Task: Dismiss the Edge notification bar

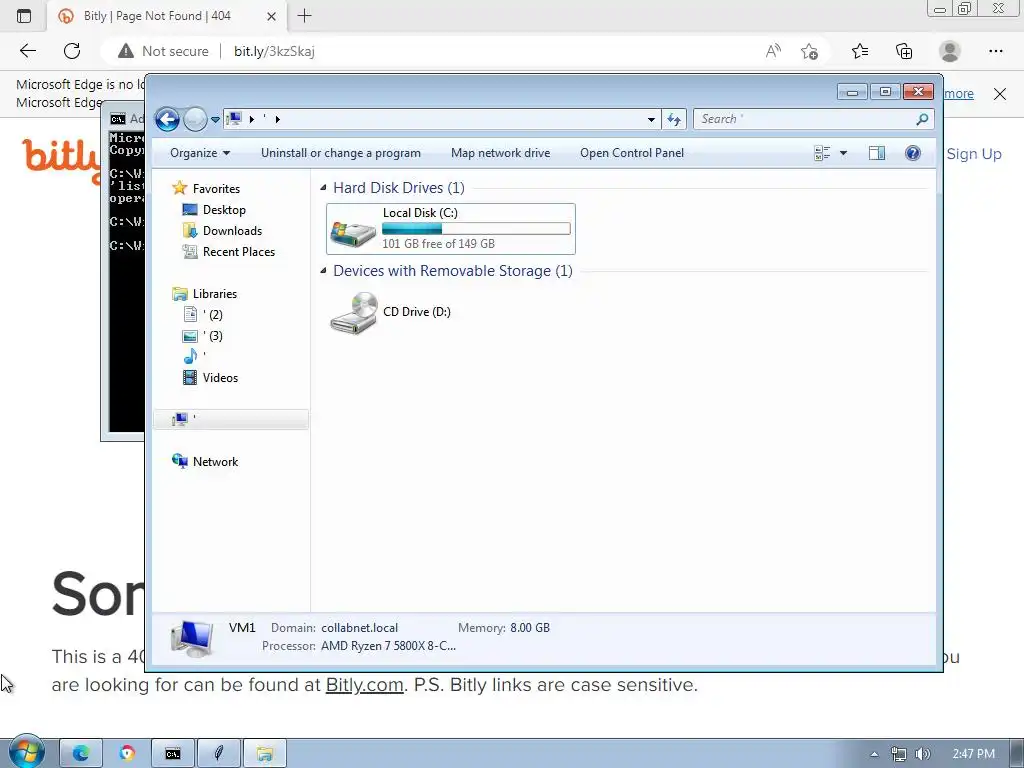Action: coord(1000,94)
